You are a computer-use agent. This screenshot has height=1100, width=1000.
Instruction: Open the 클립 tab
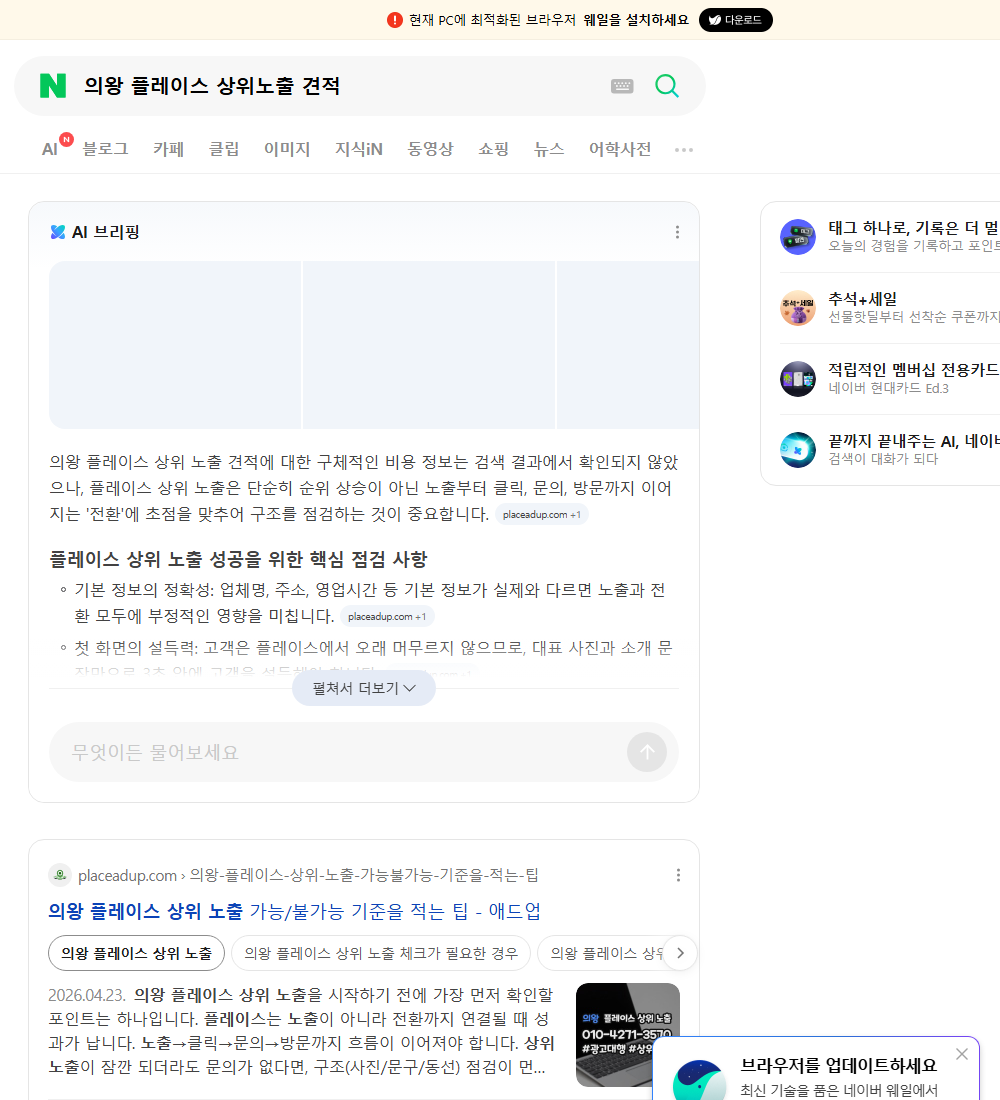point(224,149)
